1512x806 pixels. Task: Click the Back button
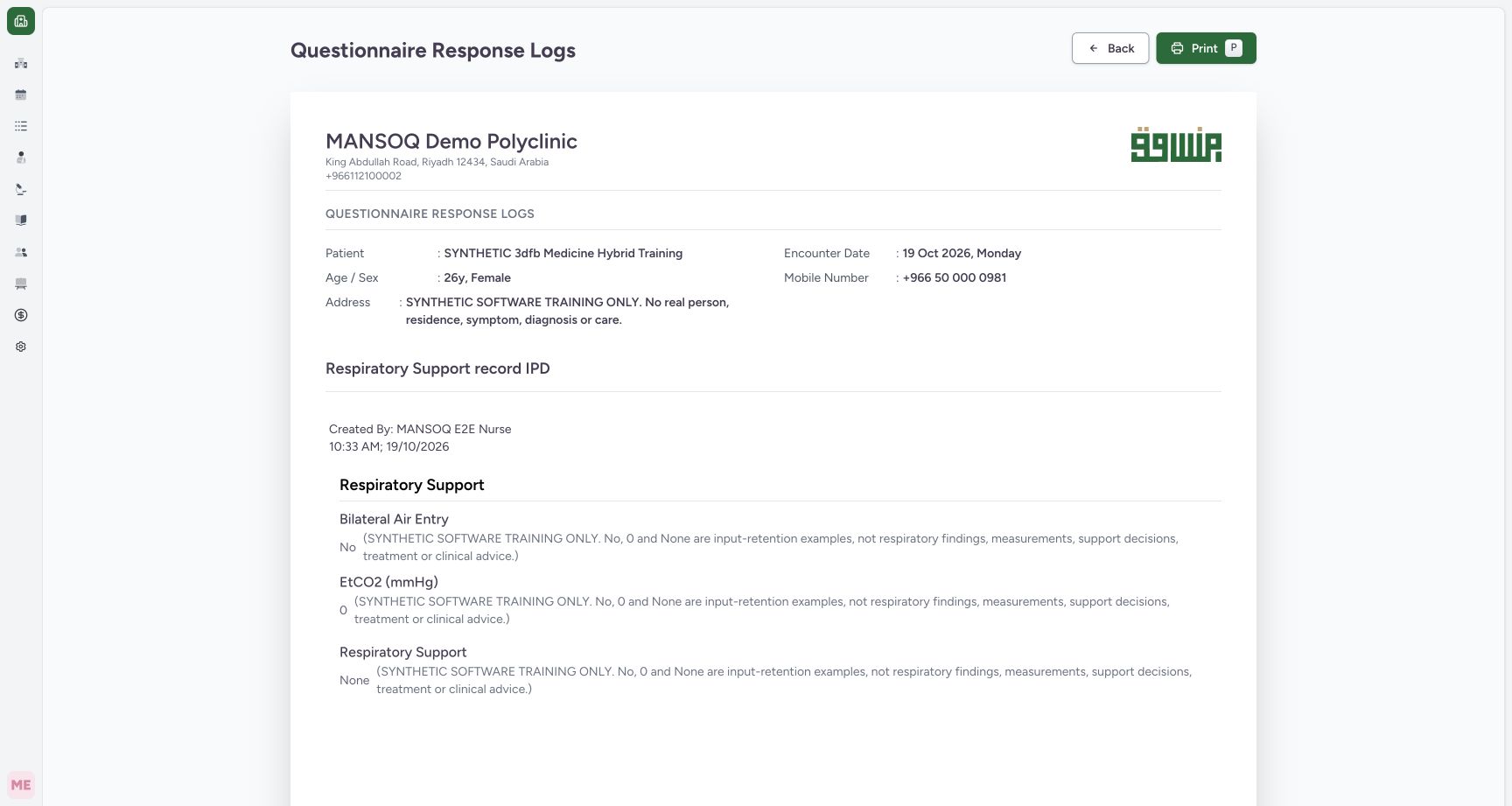(x=1110, y=48)
